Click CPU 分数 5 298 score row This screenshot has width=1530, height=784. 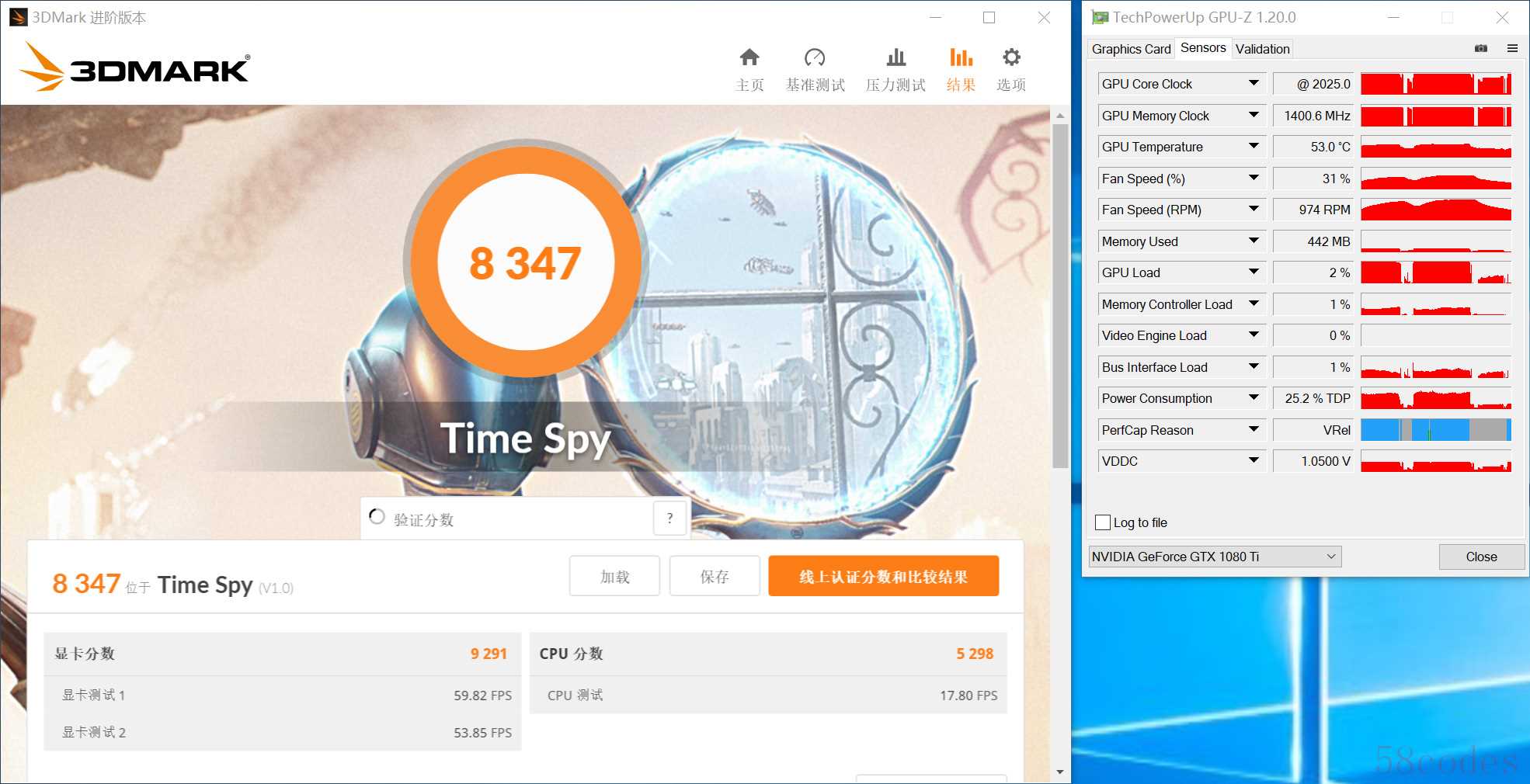pos(768,654)
